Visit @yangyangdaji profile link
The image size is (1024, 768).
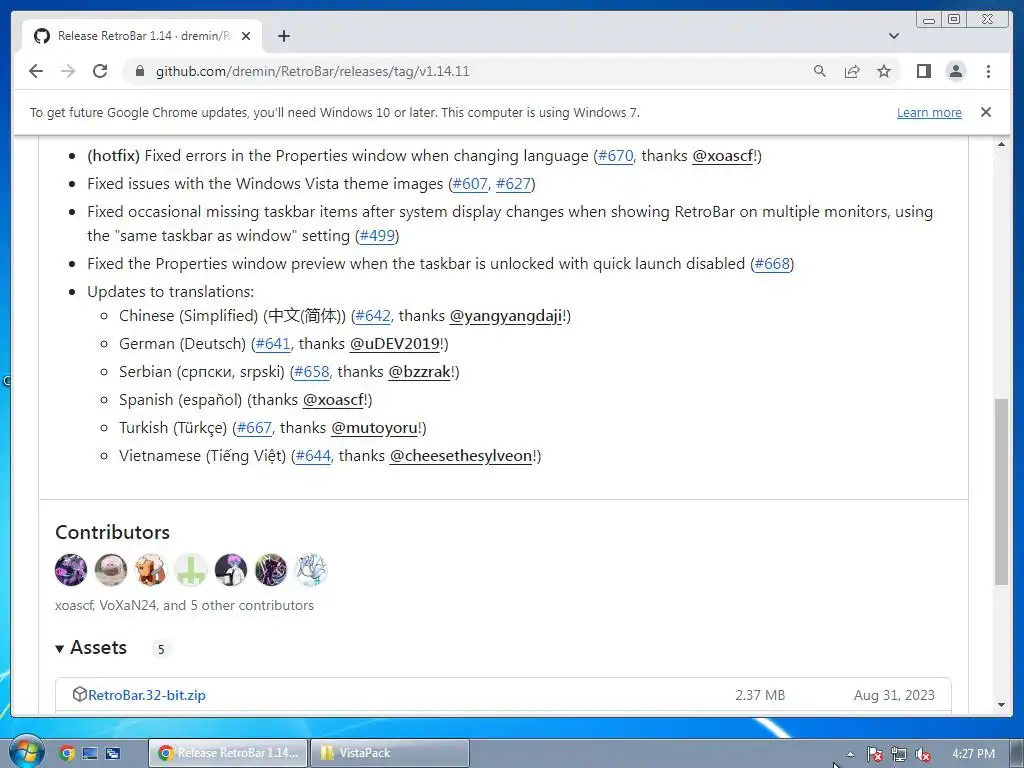coord(505,316)
